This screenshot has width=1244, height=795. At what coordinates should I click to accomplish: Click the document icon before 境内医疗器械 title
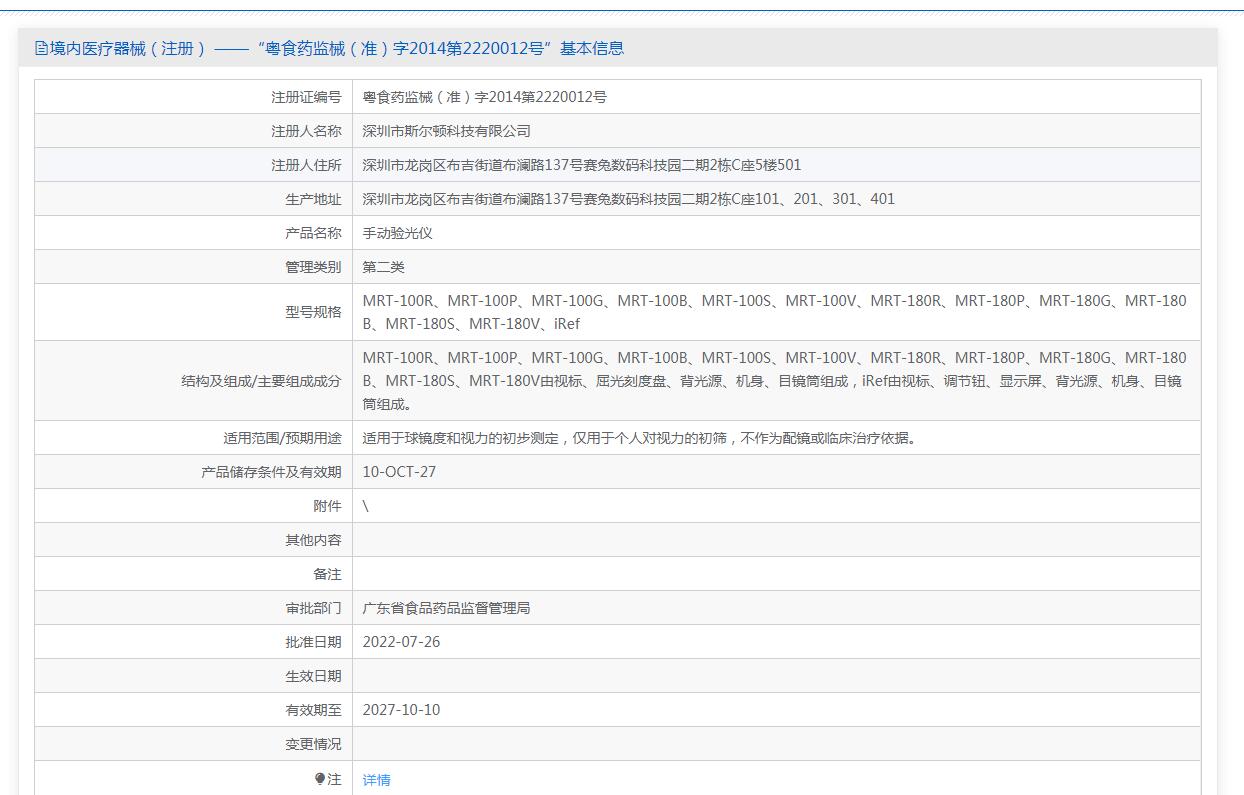41,48
